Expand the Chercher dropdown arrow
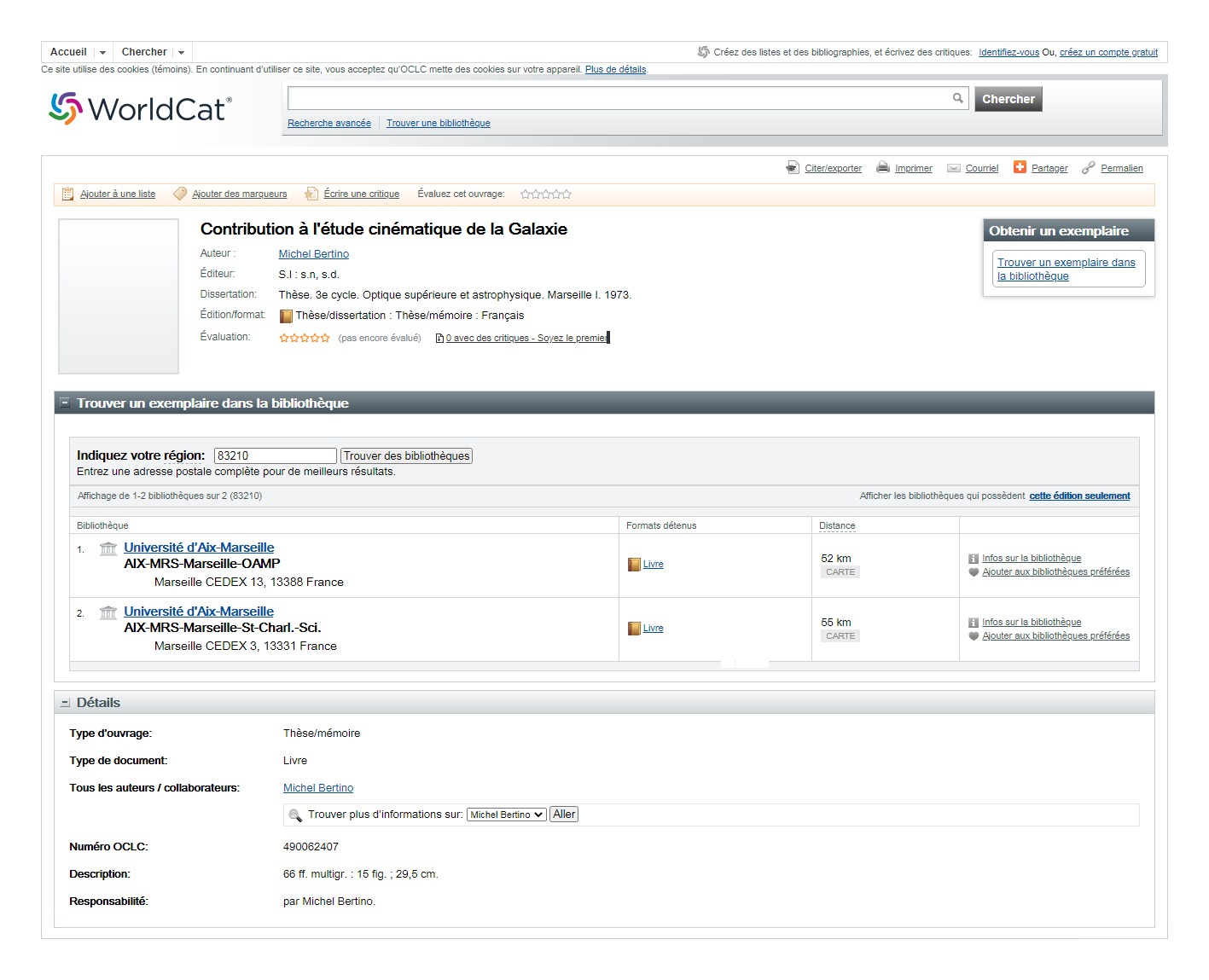 (x=181, y=53)
